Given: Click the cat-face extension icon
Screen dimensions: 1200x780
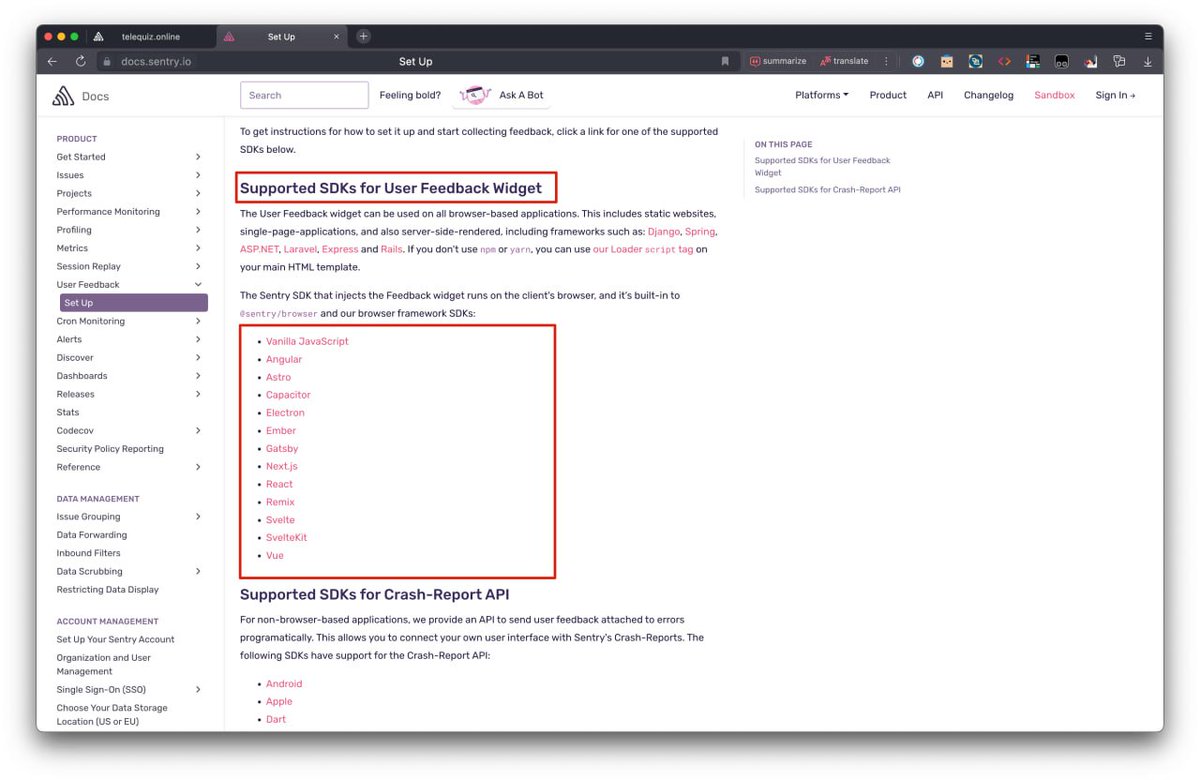Looking at the screenshot, I should 947,61.
